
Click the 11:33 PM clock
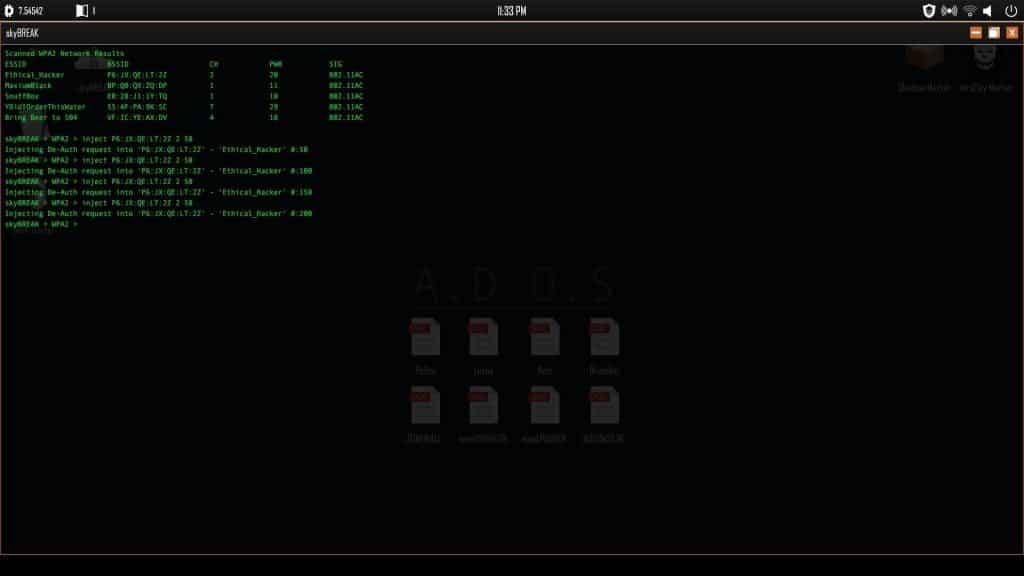coord(511,11)
